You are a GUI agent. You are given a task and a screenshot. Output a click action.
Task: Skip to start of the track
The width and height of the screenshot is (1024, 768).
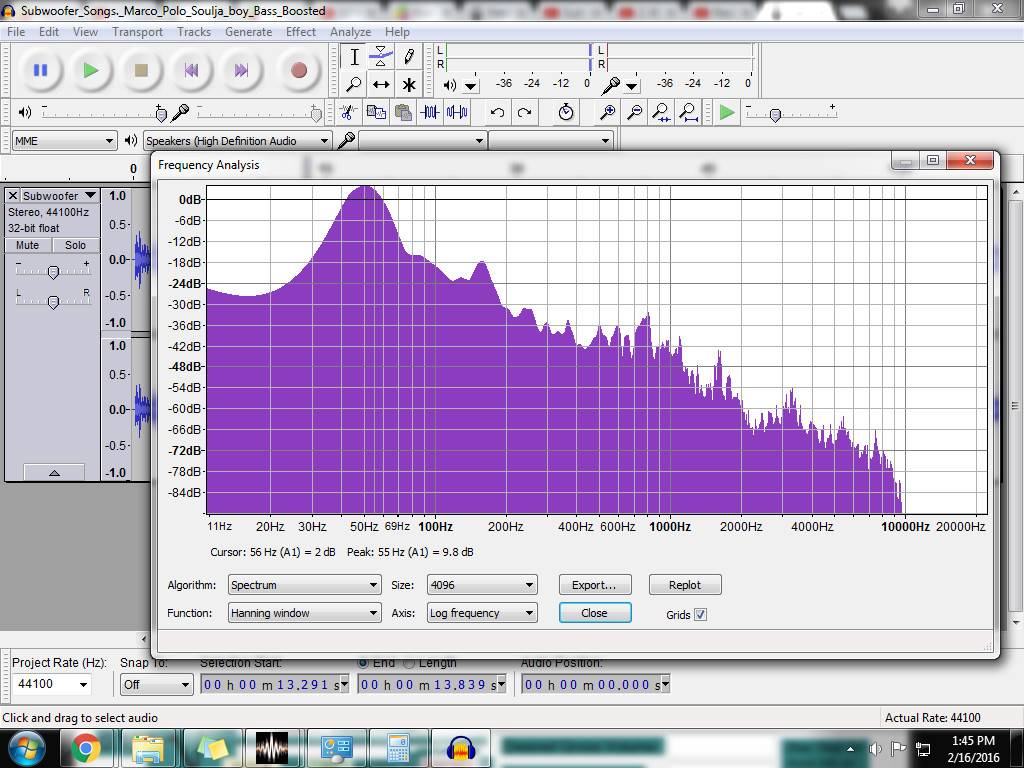[191, 70]
